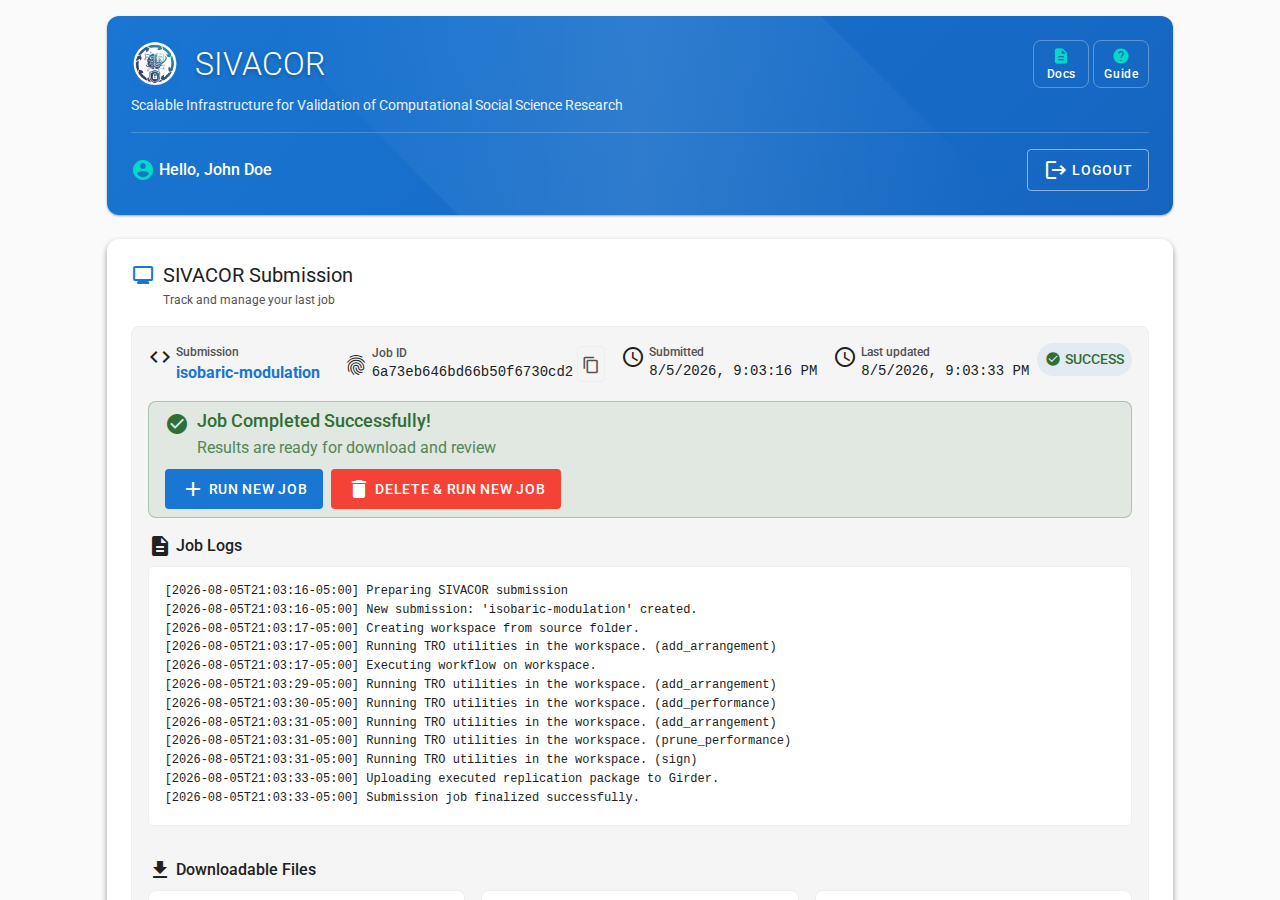1280x900 pixels.
Task: Click log line 'Executing workflow on workspace'
Action: click(x=380, y=665)
